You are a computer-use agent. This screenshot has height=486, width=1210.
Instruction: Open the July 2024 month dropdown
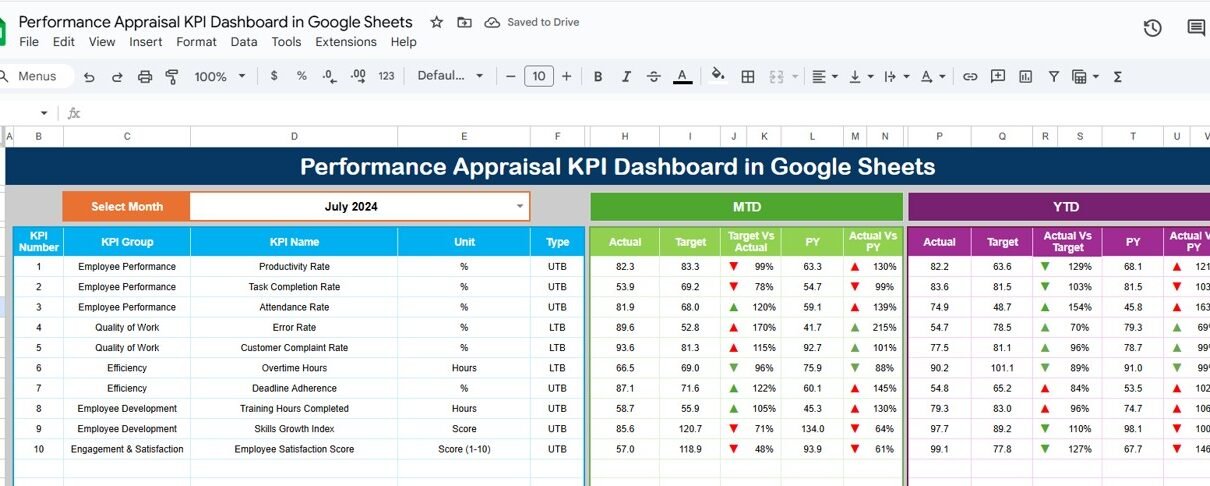[519, 207]
